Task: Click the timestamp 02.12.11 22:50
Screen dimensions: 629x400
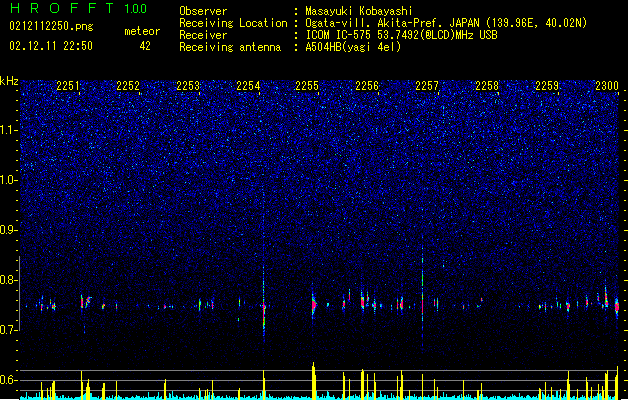Action: point(51,46)
